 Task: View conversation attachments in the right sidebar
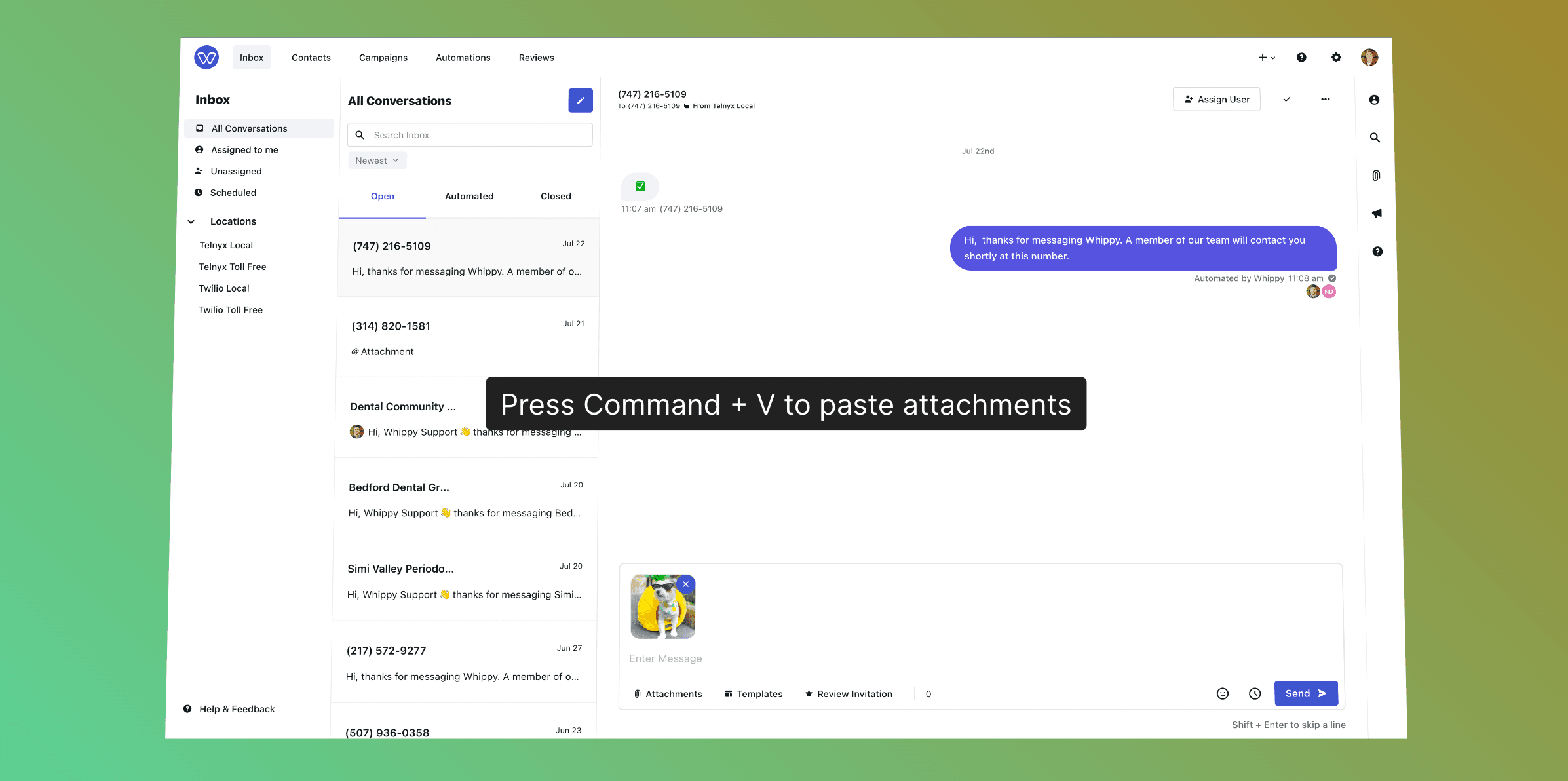(x=1375, y=175)
